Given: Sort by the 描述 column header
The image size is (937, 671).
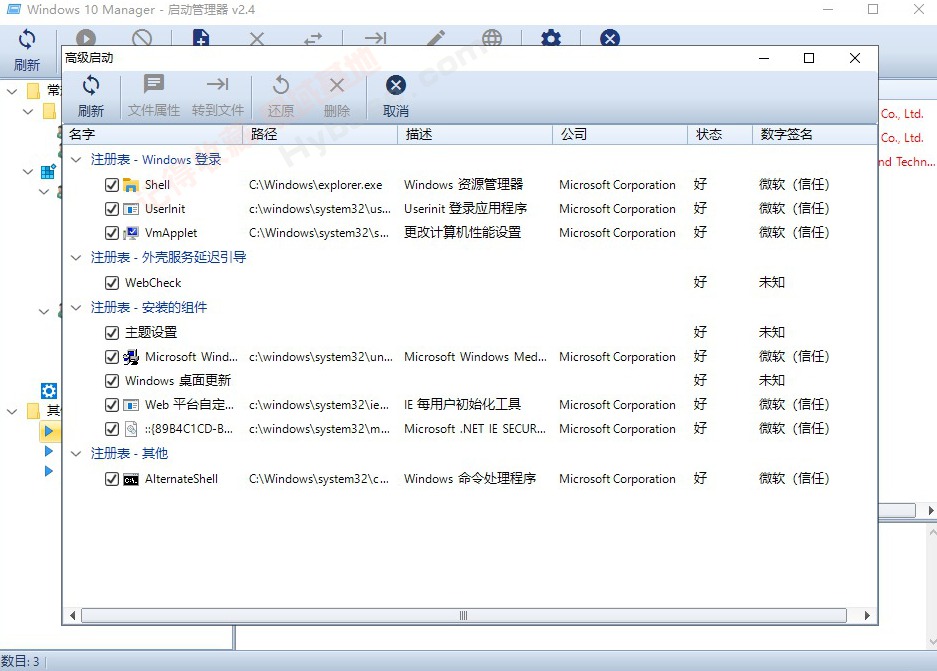Looking at the screenshot, I should (x=475, y=134).
